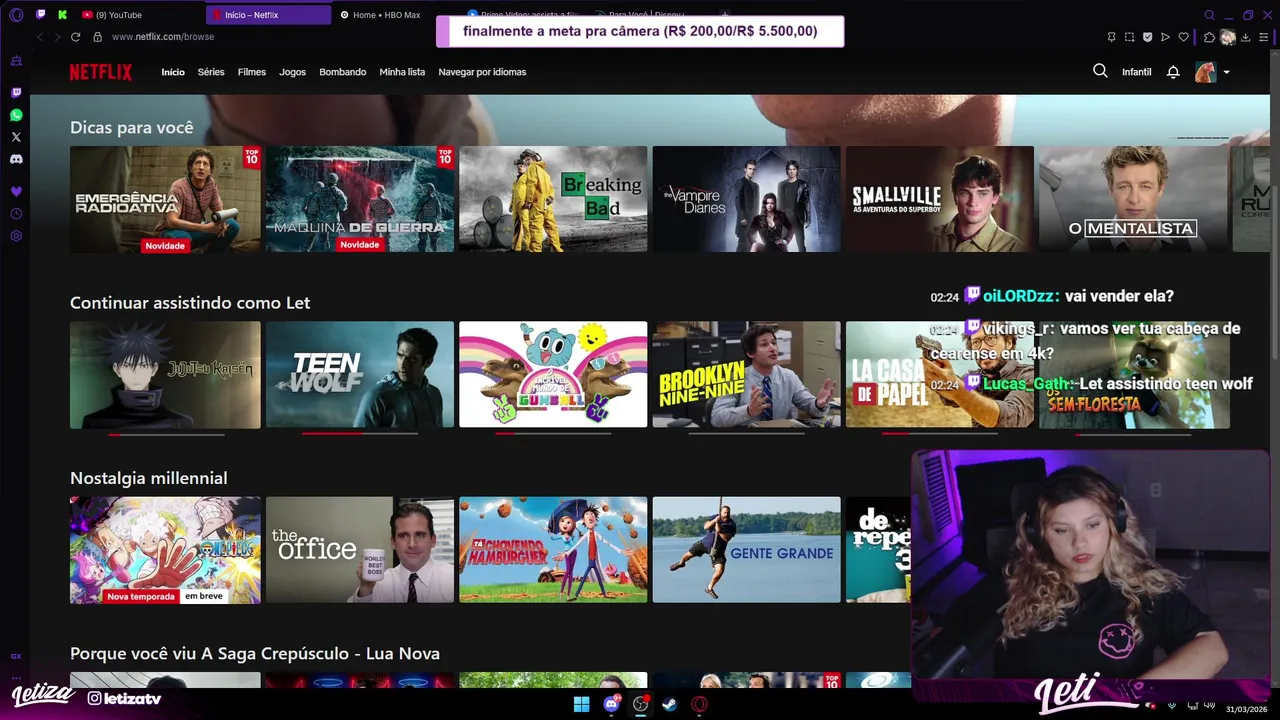This screenshot has height=720, width=1280.
Task: Click the Opera GX logo button
Action: 16,15
